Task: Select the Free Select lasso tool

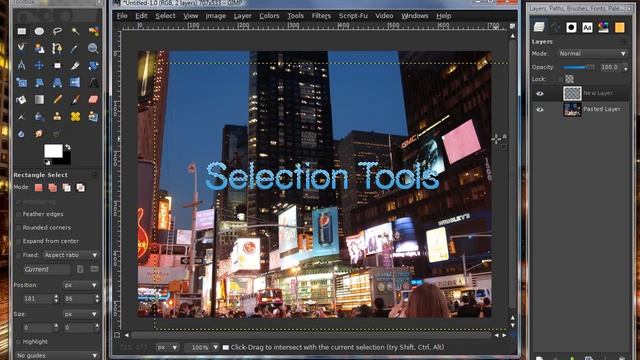Action: pyautogui.click(x=57, y=31)
